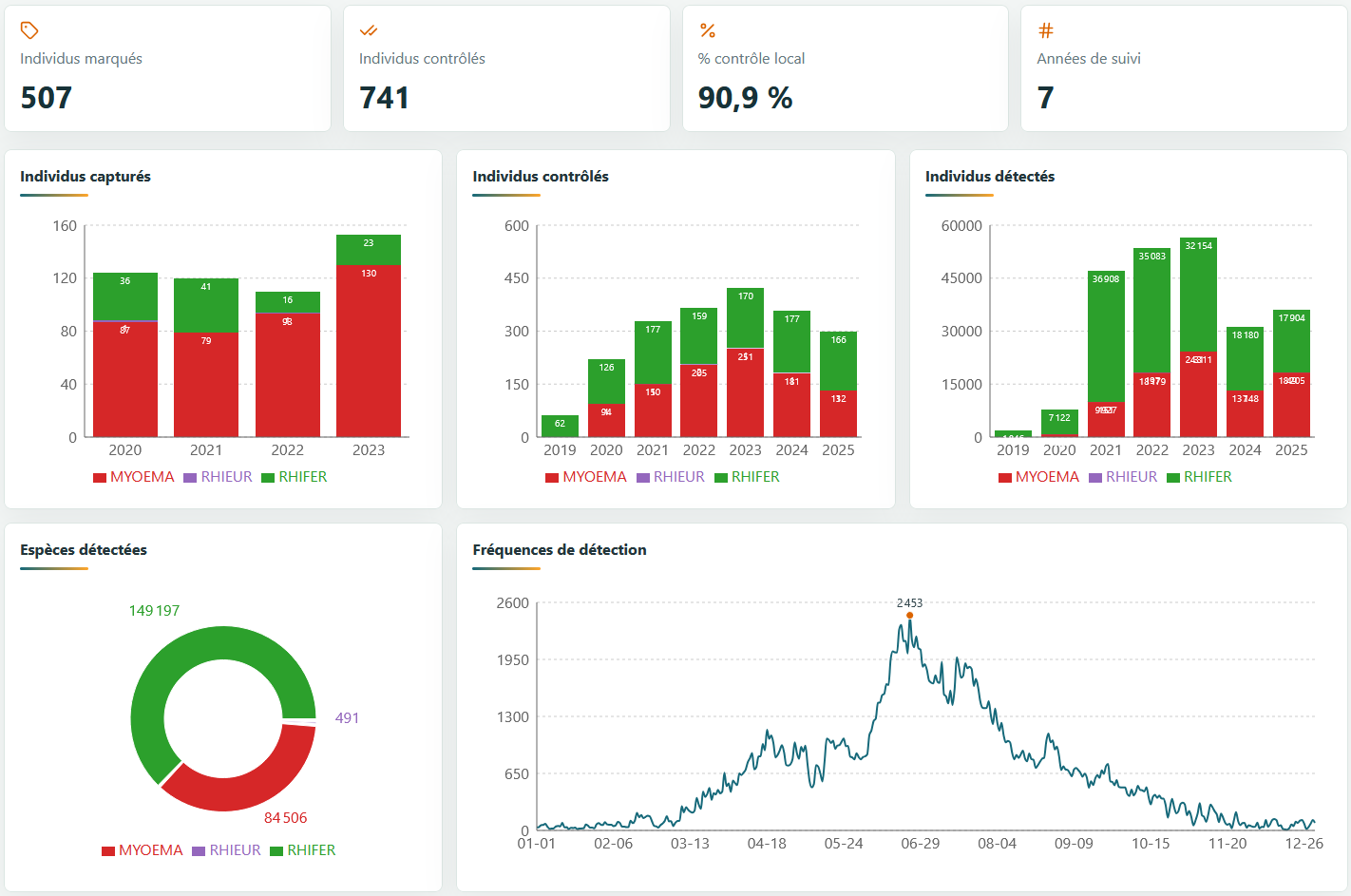
Task: Select the green 35 083 bar in 2022 detections
Action: (1152, 310)
